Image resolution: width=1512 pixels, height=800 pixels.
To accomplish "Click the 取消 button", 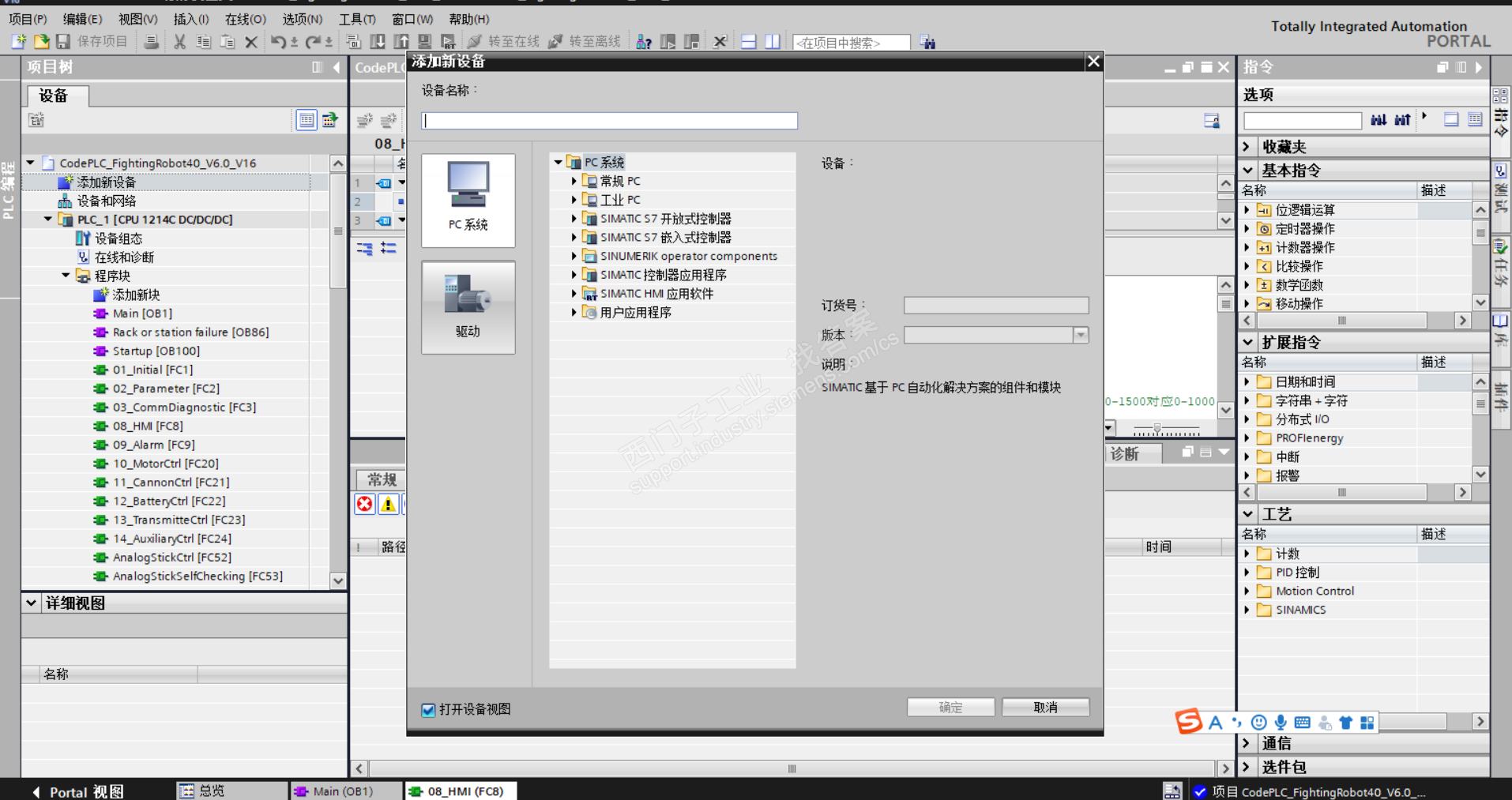I will pyautogui.click(x=1046, y=708).
